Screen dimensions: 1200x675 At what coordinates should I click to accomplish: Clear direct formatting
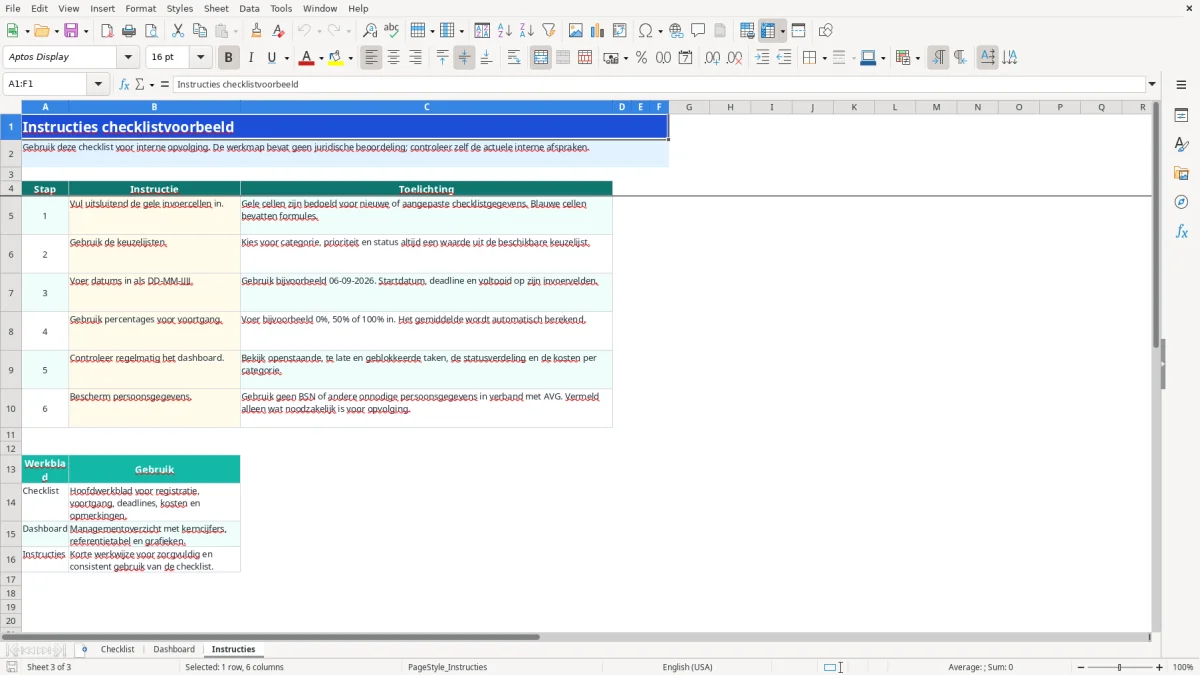point(279,31)
